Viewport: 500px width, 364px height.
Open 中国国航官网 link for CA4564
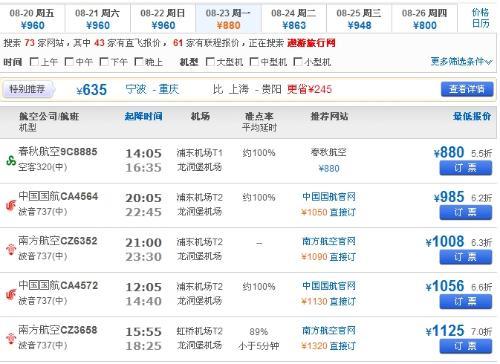329,197
